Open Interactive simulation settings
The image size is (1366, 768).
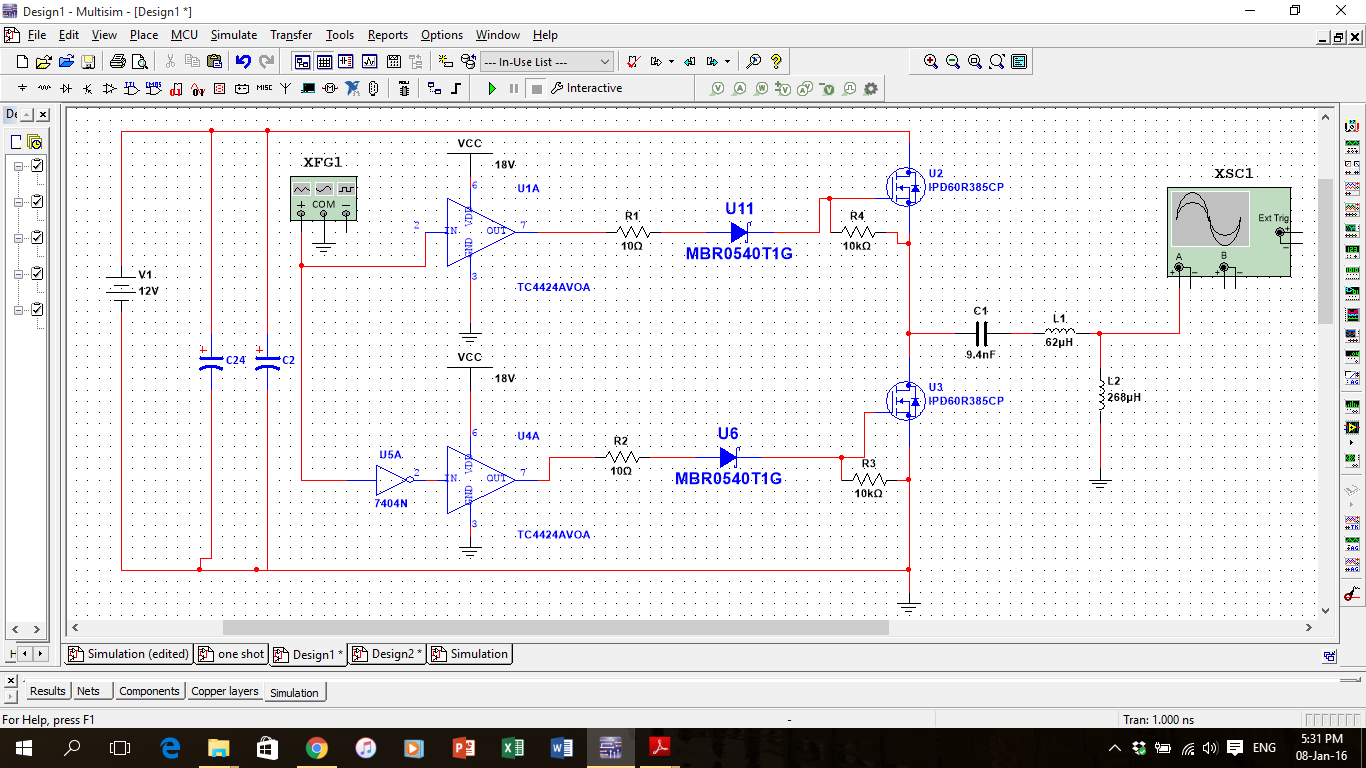(x=586, y=88)
